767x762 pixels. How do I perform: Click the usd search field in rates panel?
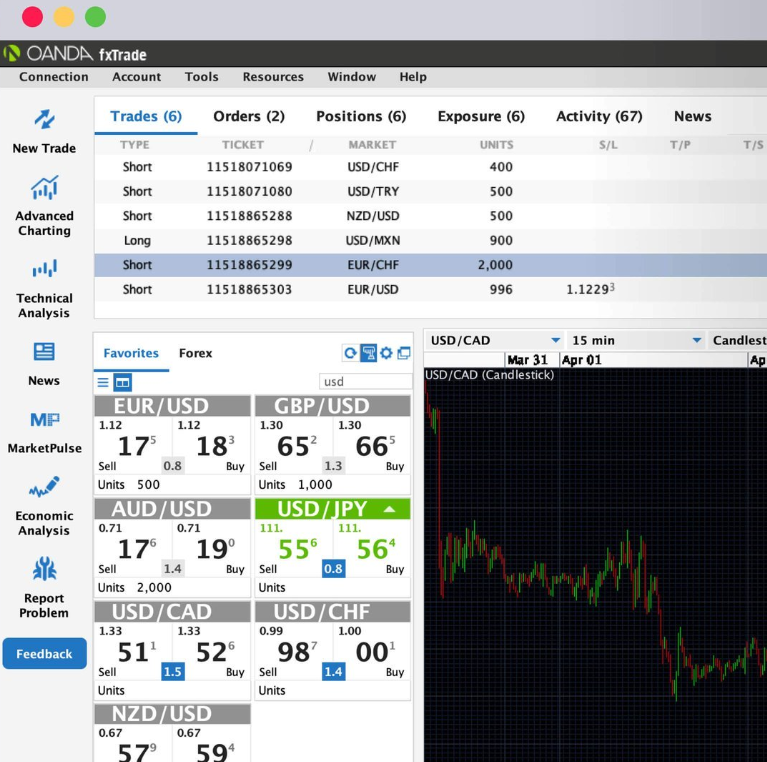pyautogui.click(x=365, y=381)
